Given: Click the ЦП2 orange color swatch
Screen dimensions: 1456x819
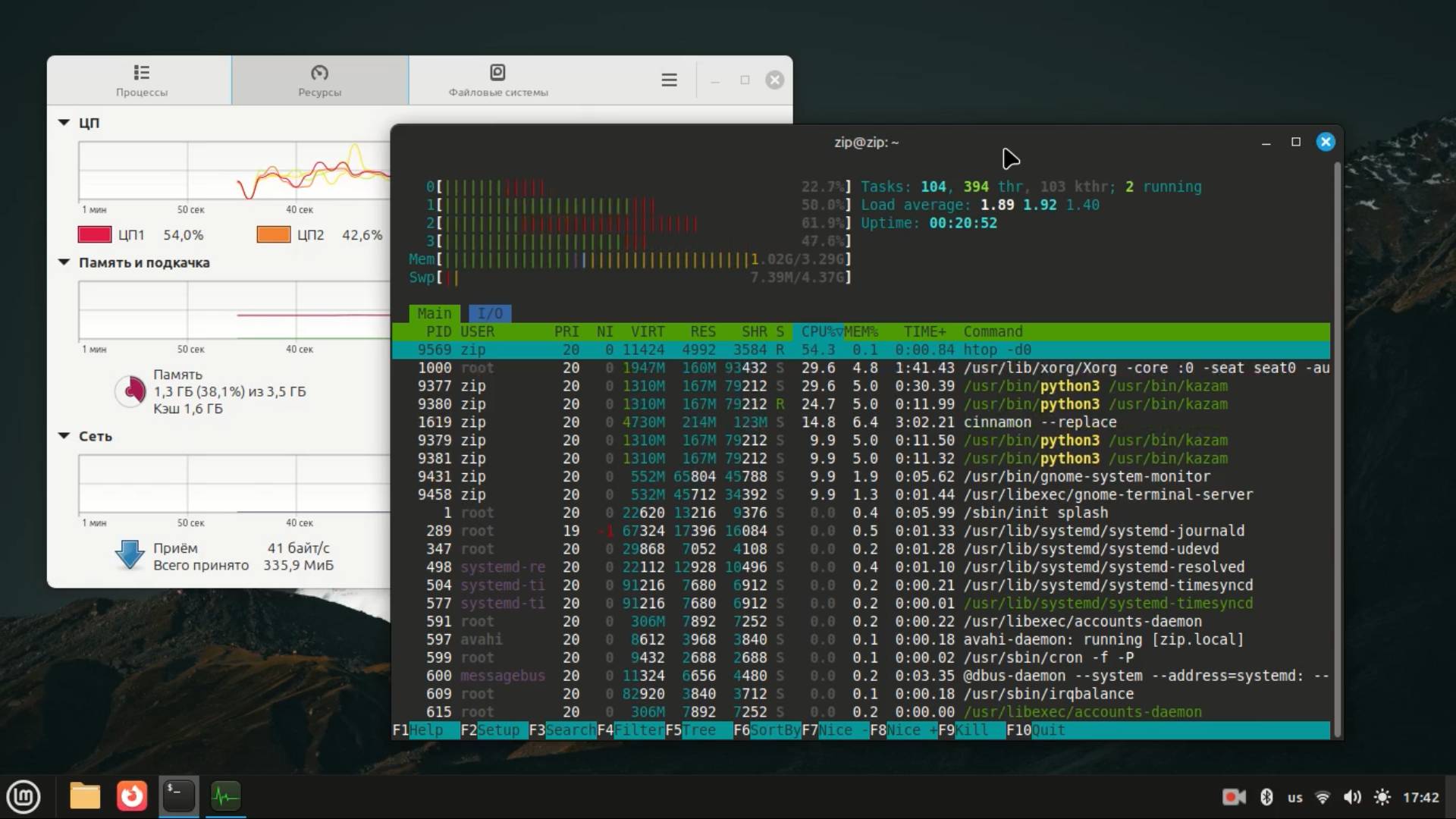Looking at the screenshot, I should click(x=274, y=234).
